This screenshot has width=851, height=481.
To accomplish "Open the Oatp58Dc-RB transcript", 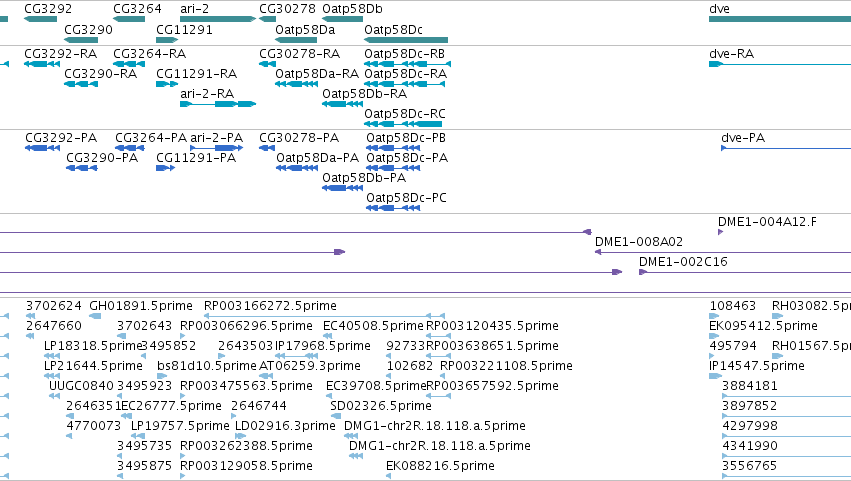I will click(x=404, y=54).
